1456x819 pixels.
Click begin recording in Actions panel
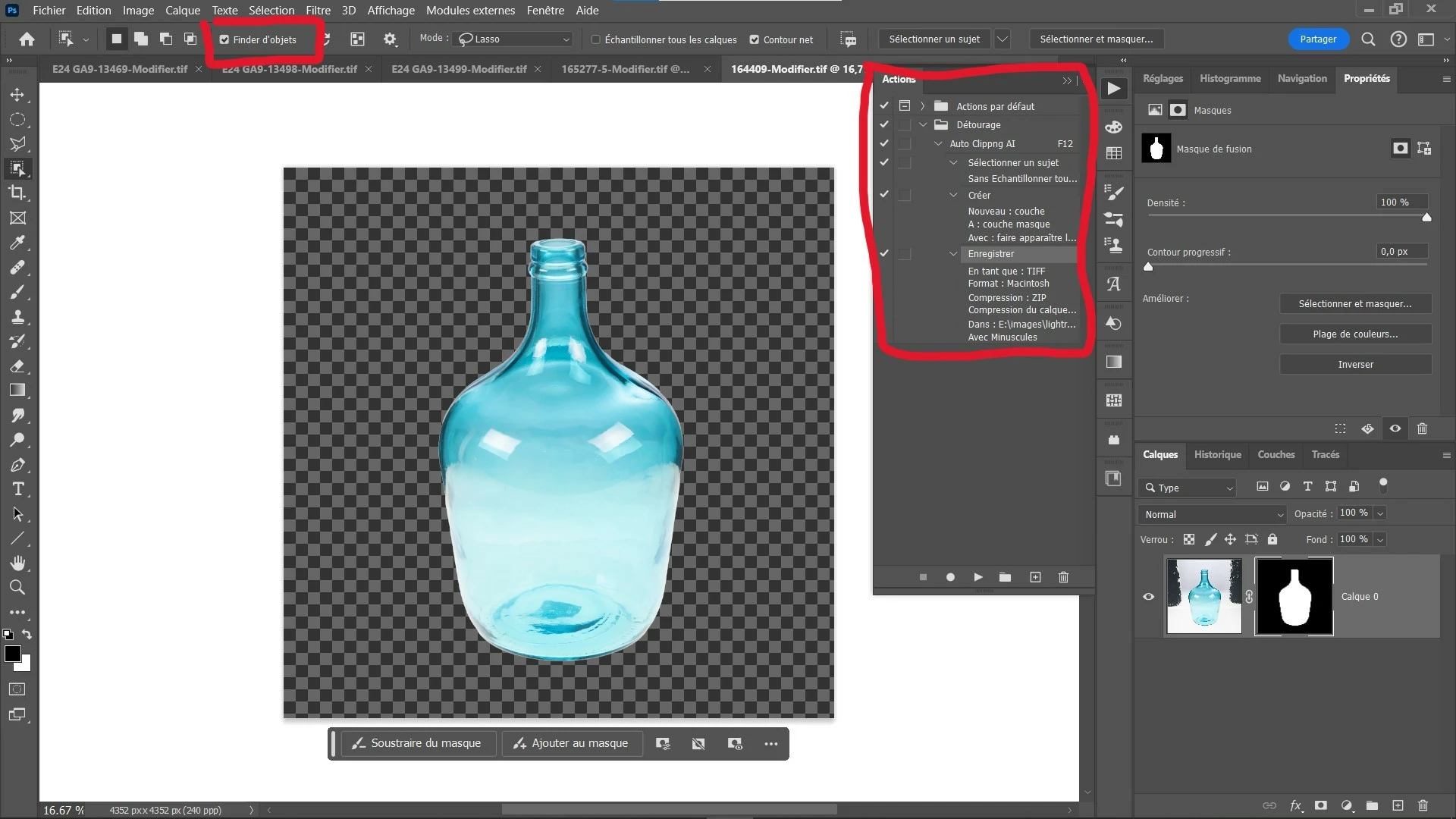(x=950, y=577)
